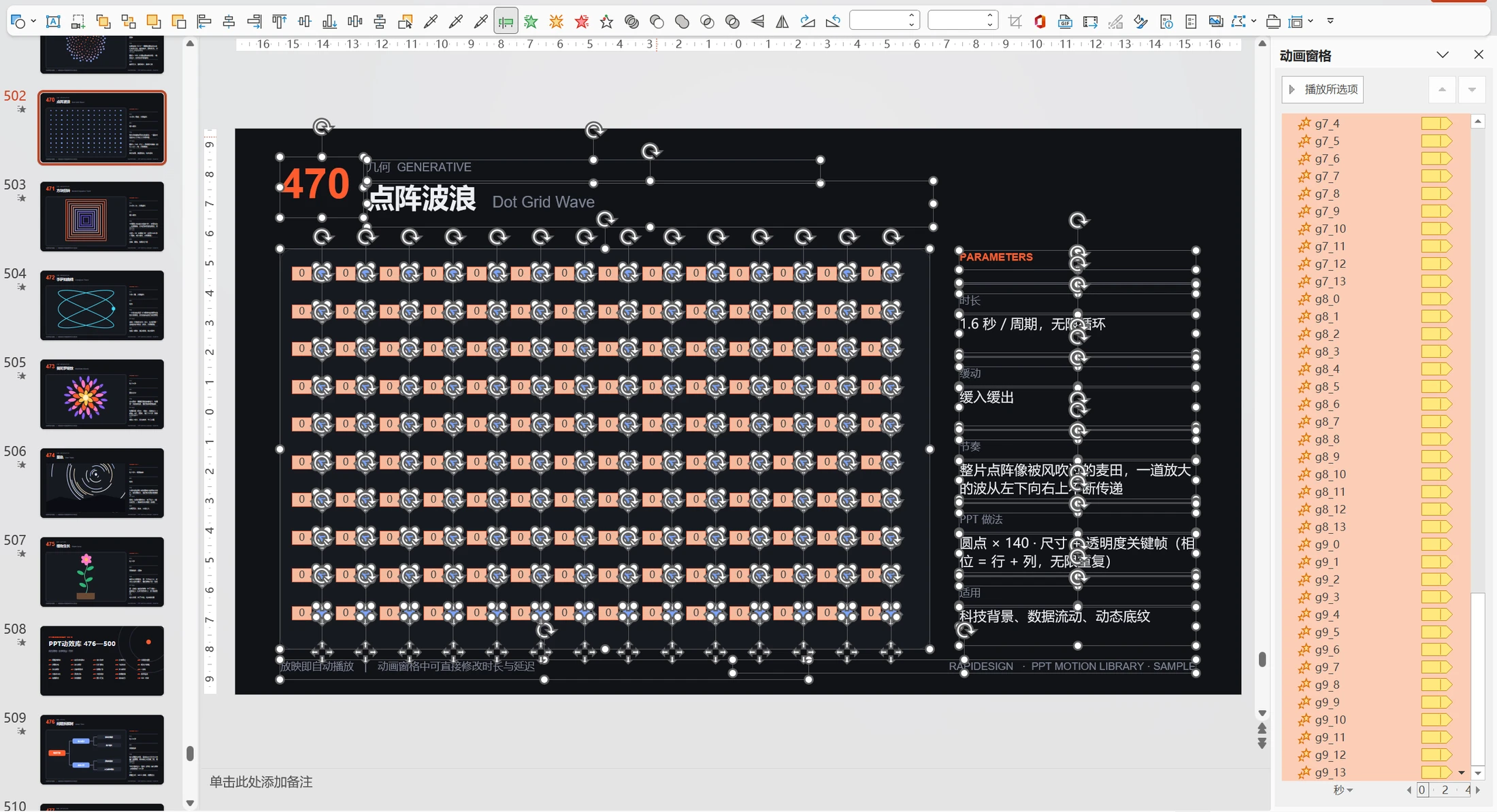Image resolution: width=1497 pixels, height=812 pixels.
Task: Distribute objects horizontally
Action: [x=355, y=22]
